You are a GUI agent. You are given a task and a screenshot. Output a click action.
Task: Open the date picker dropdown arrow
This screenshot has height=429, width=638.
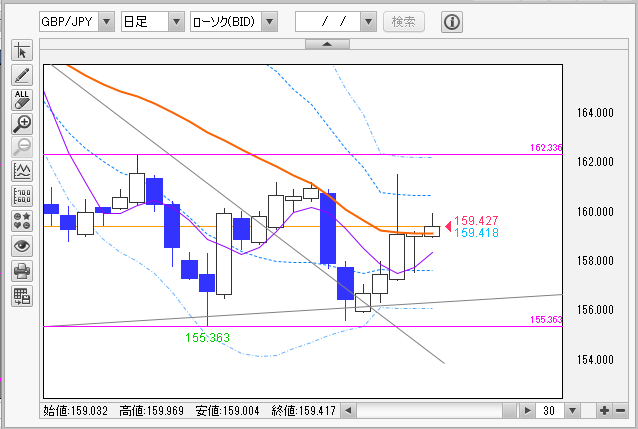point(368,22)
